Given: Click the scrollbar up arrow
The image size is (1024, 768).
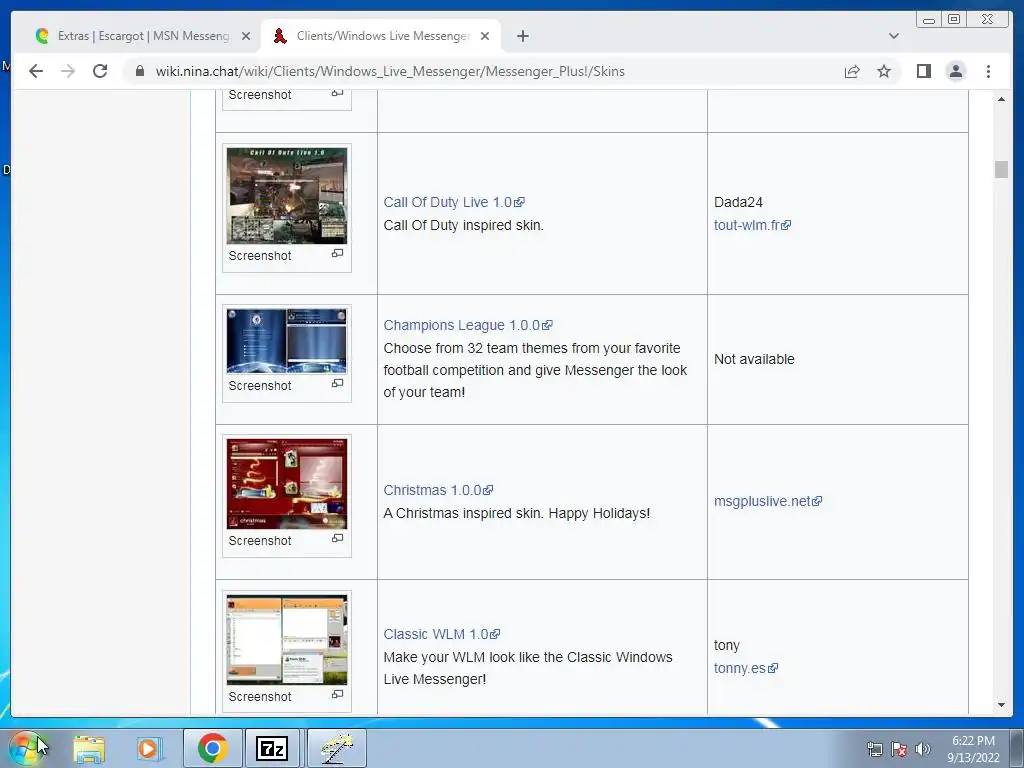Looking at the screenshot, I should point(1001,99).
